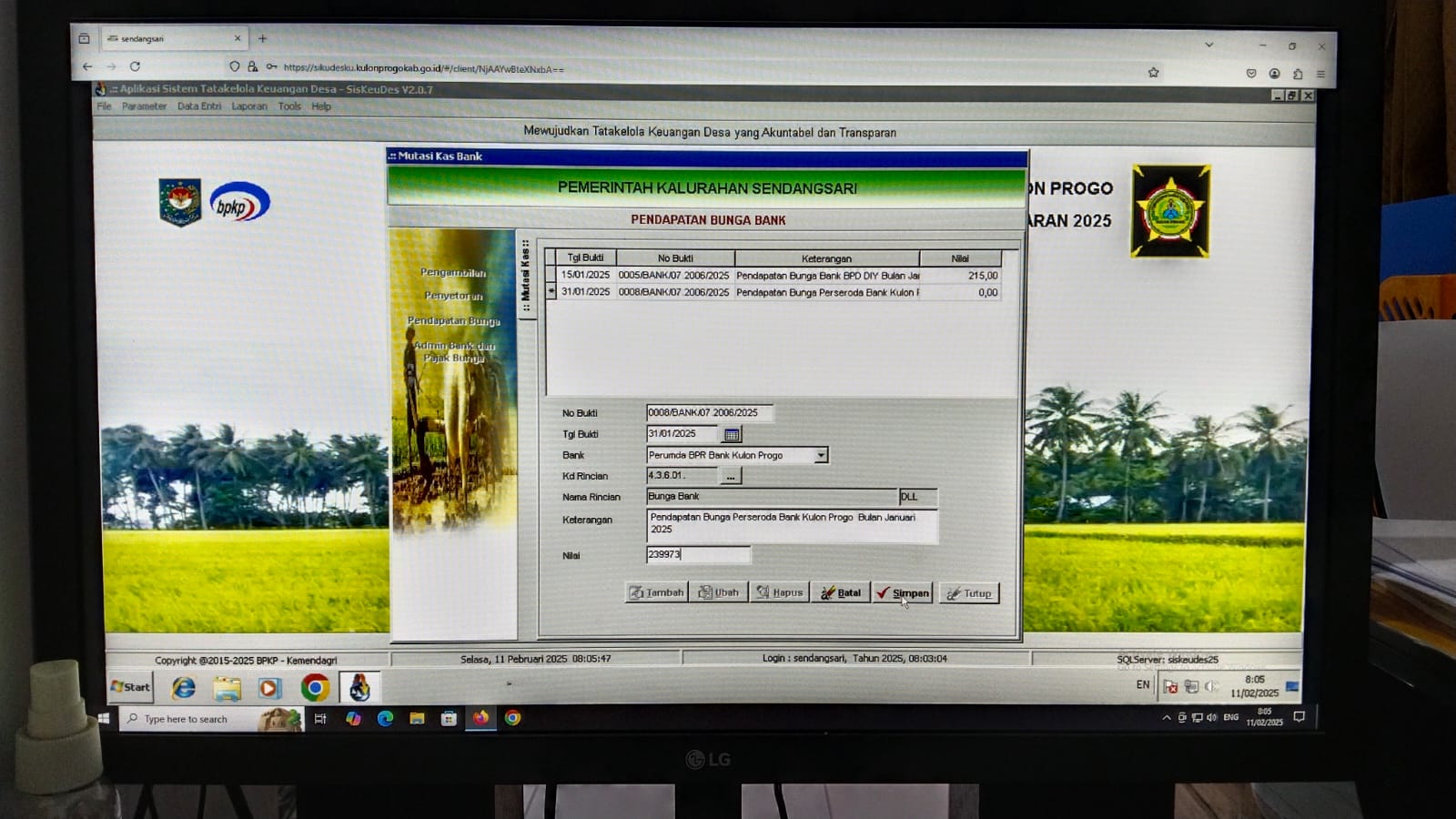Click the DLL field next to Nama Rincian
Viewport: 1456px width, 819px height.
click(x=917, y=497)
